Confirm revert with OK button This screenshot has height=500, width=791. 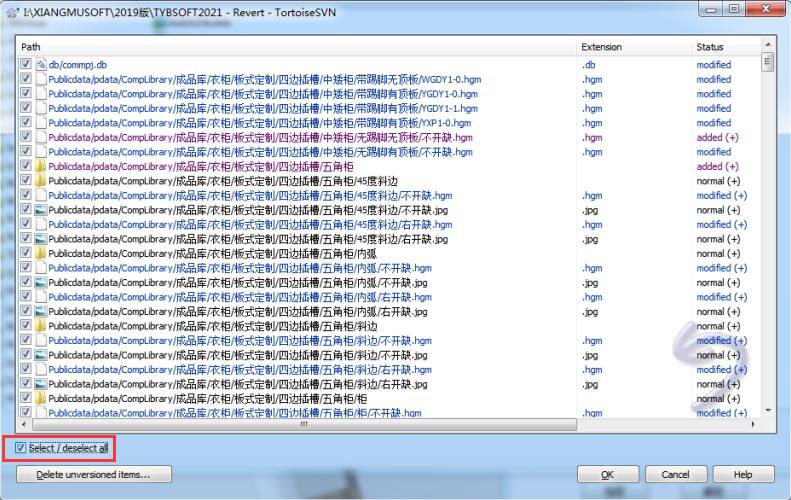point(608,474)
